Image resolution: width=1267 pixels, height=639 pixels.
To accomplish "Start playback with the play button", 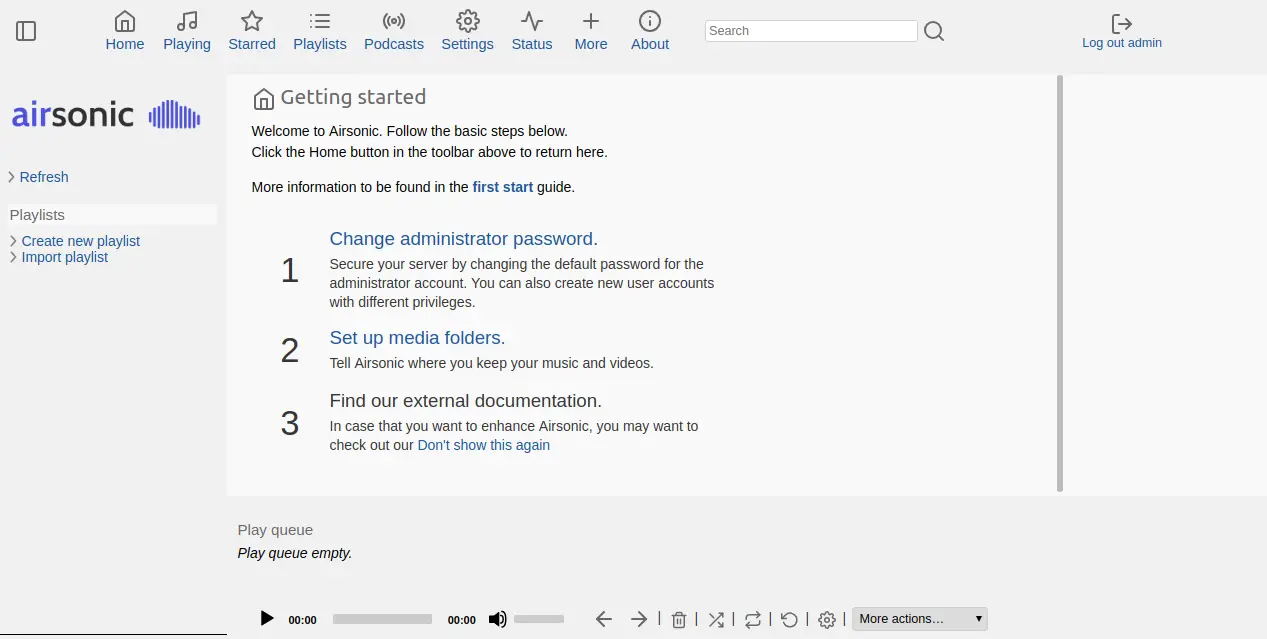I will point(267,619).
